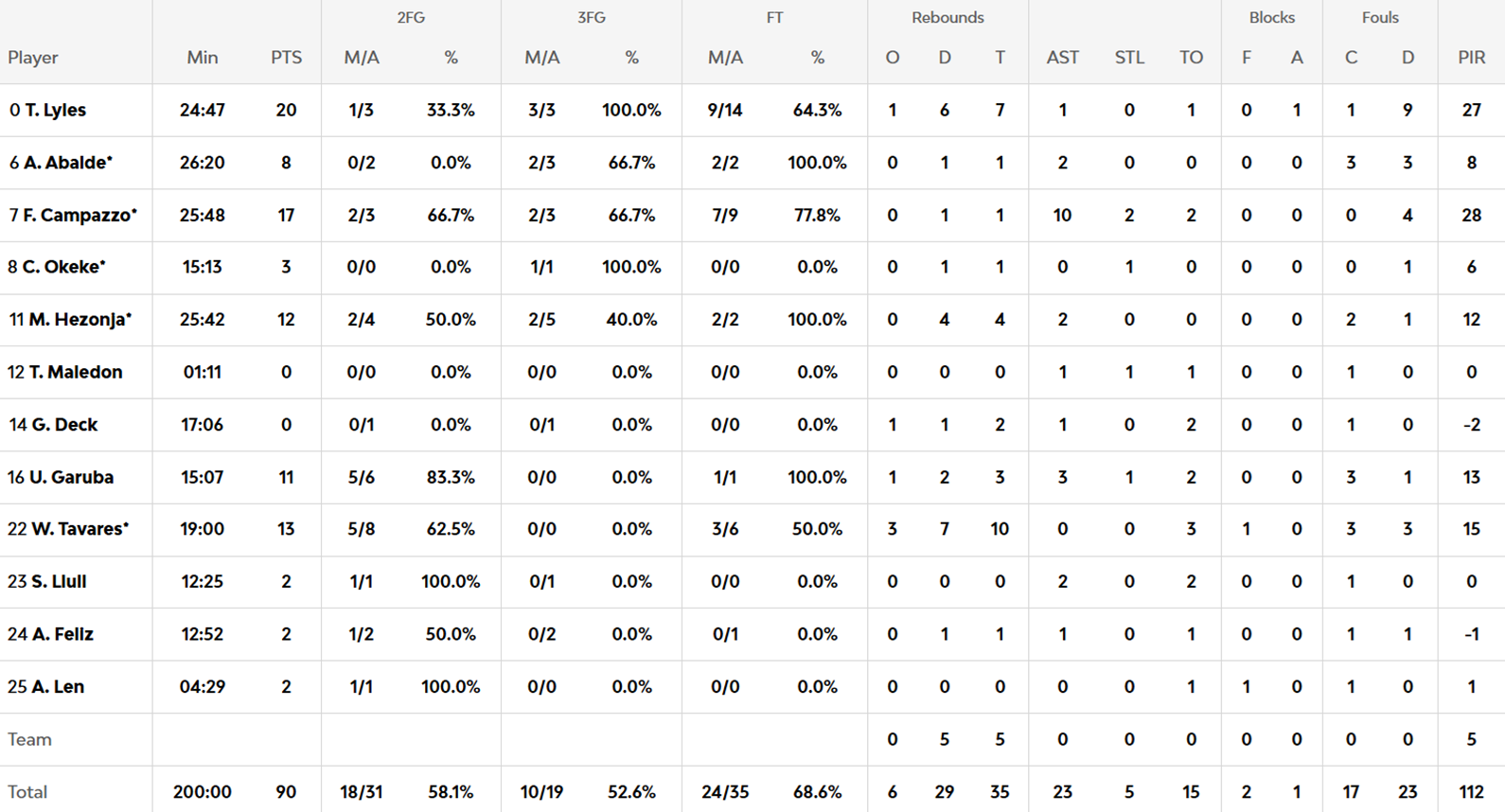
Task: Click on M. Hezonja's name
Action: 80,320
